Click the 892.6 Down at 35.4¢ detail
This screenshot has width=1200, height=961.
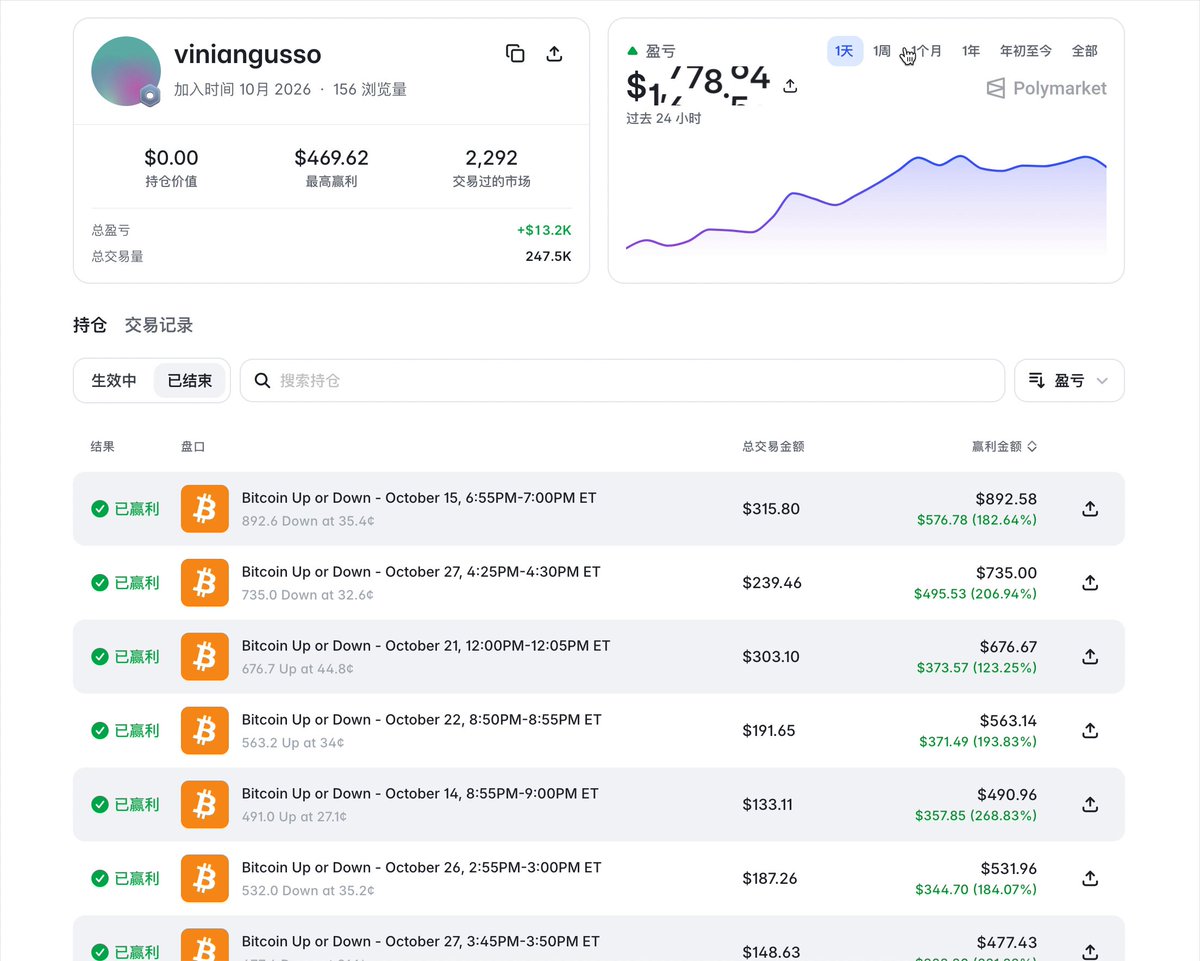pyautogui.click(x=308, y=521)
